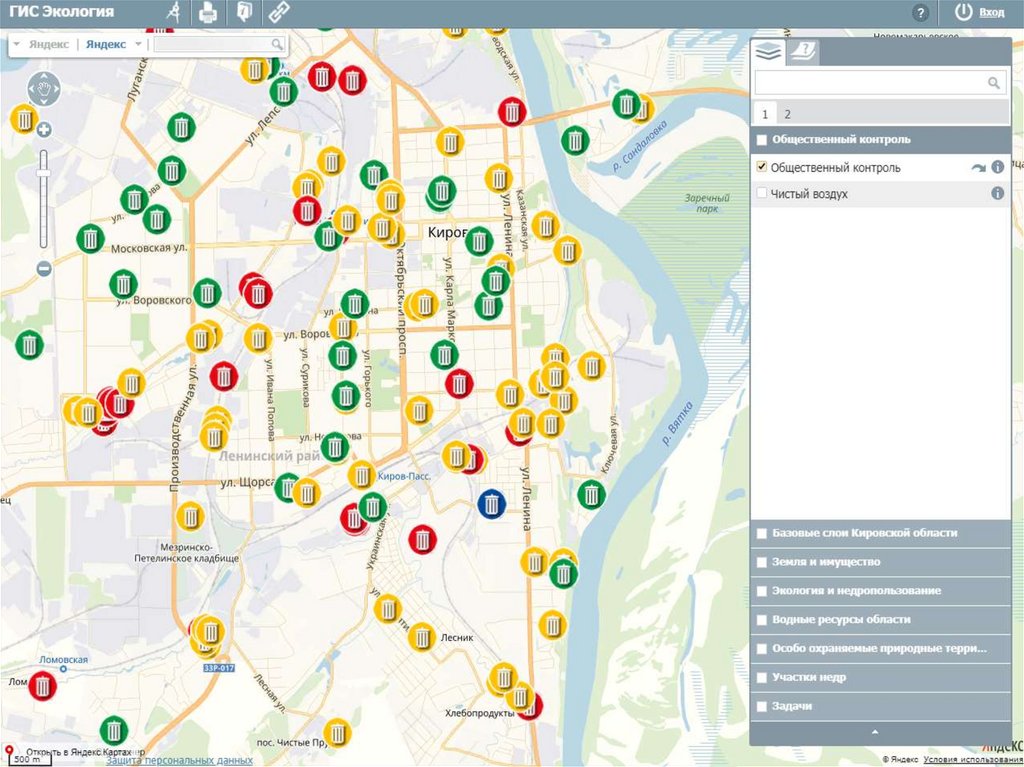1024x767 pixels.
Task: Select the compass measurement tool
Action: click(x=172, y=13)
